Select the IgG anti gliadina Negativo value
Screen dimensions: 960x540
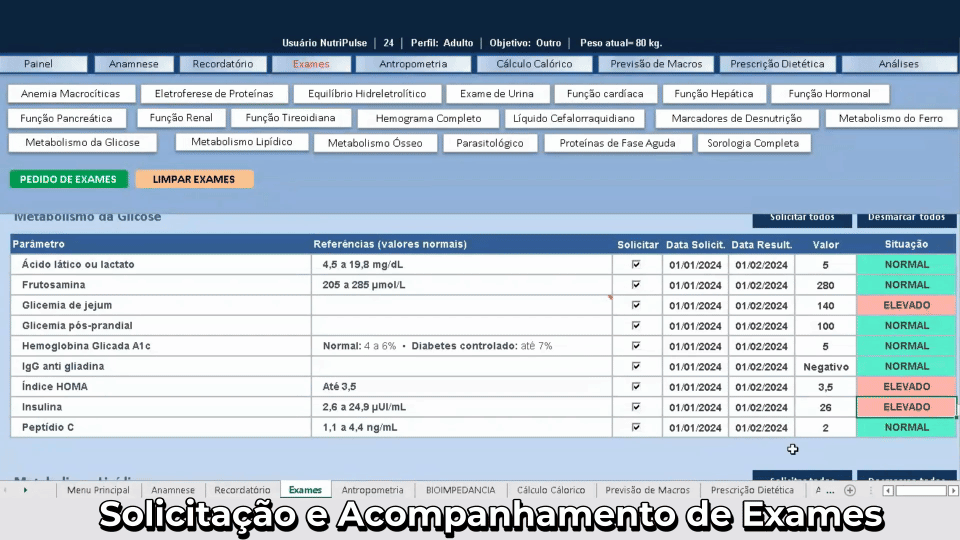825,367
